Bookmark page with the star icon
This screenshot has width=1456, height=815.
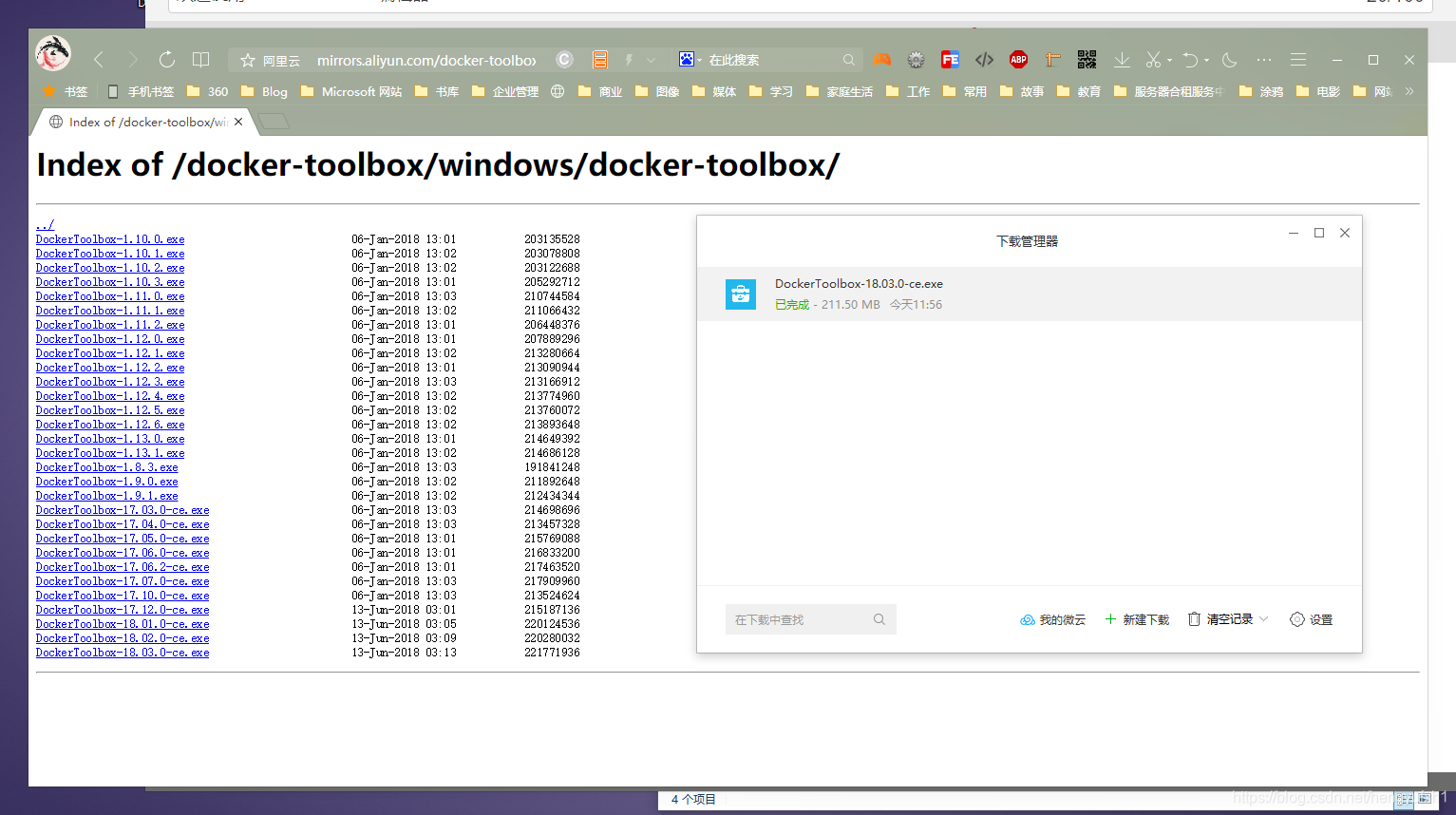click(x=248, y=60)
